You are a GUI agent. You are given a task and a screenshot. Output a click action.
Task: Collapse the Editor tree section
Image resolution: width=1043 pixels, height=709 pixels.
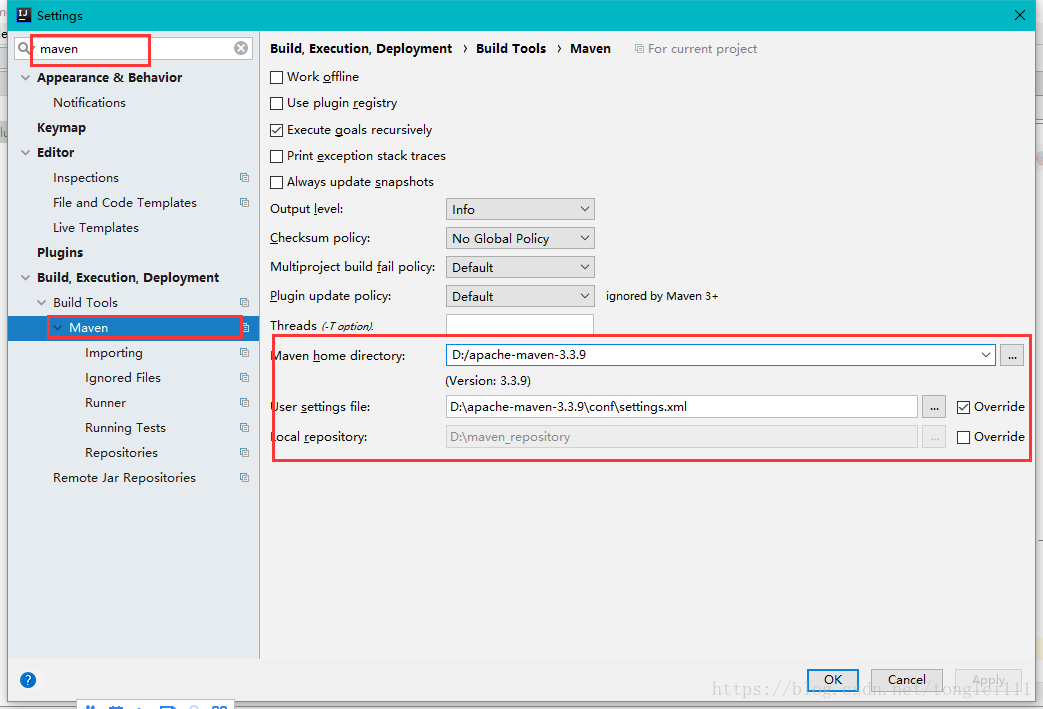point(25,152)
